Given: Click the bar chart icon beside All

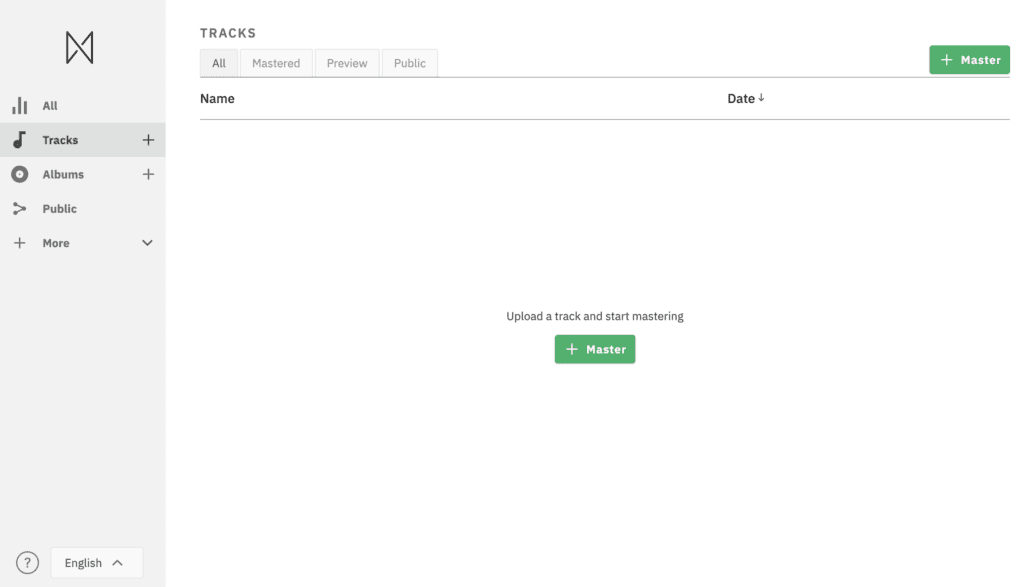Looking at the screenshot, I should coord(19,106).
